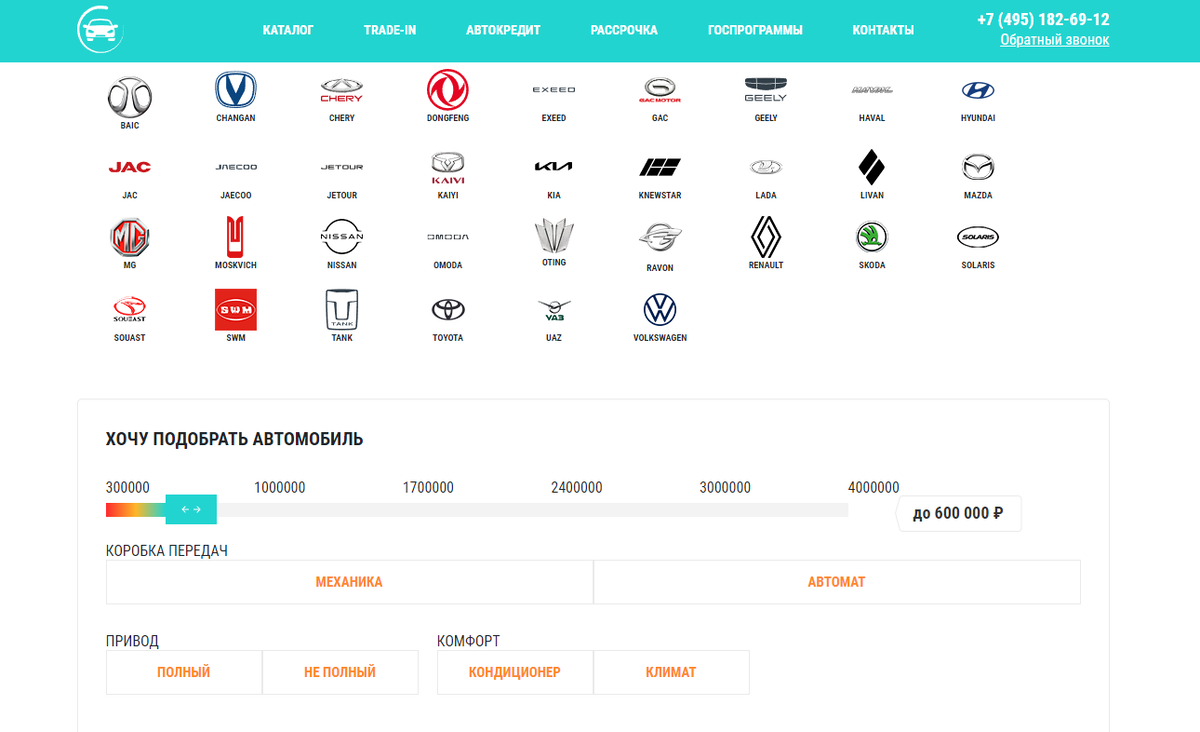Click the +7 (495) 182-69-12 phone number
This screenshot has width=1200, height=732.
coord(1043,19)
